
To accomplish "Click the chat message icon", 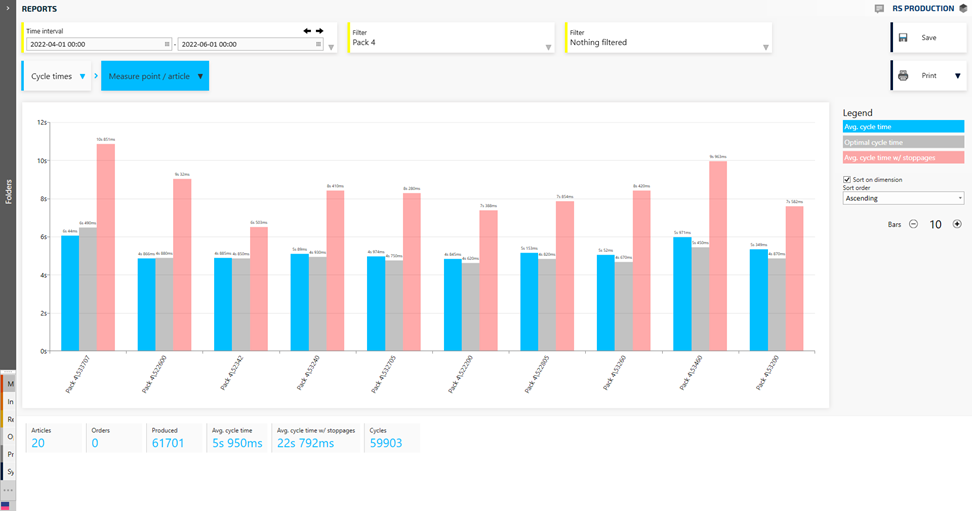I will coord(879,9).
